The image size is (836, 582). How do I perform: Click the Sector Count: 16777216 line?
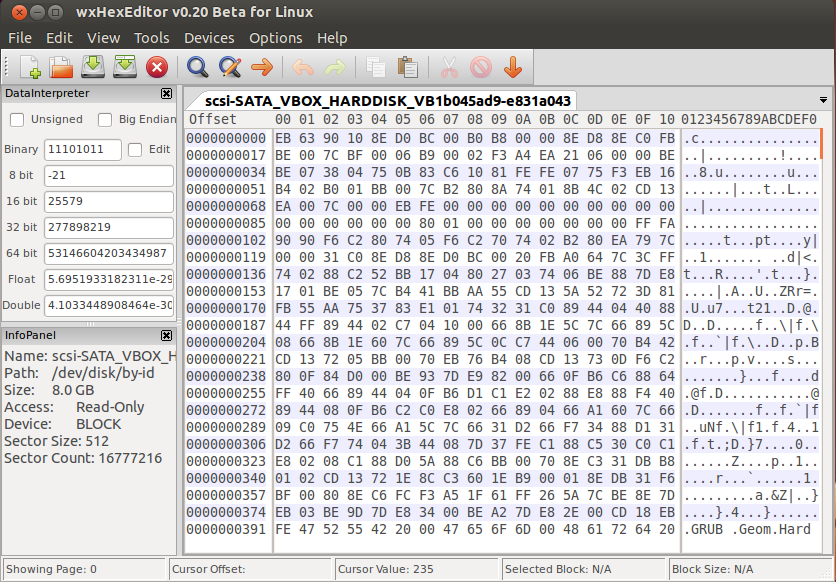tap(83, 458)
